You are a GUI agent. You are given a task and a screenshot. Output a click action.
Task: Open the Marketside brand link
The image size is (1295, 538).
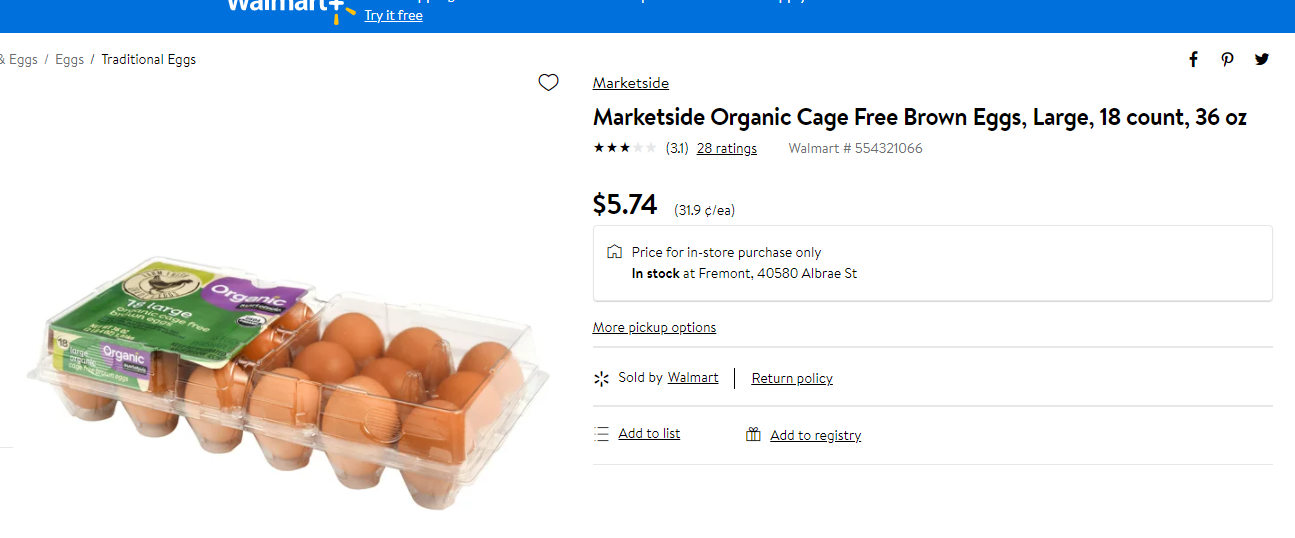click(x=631, y=83)
